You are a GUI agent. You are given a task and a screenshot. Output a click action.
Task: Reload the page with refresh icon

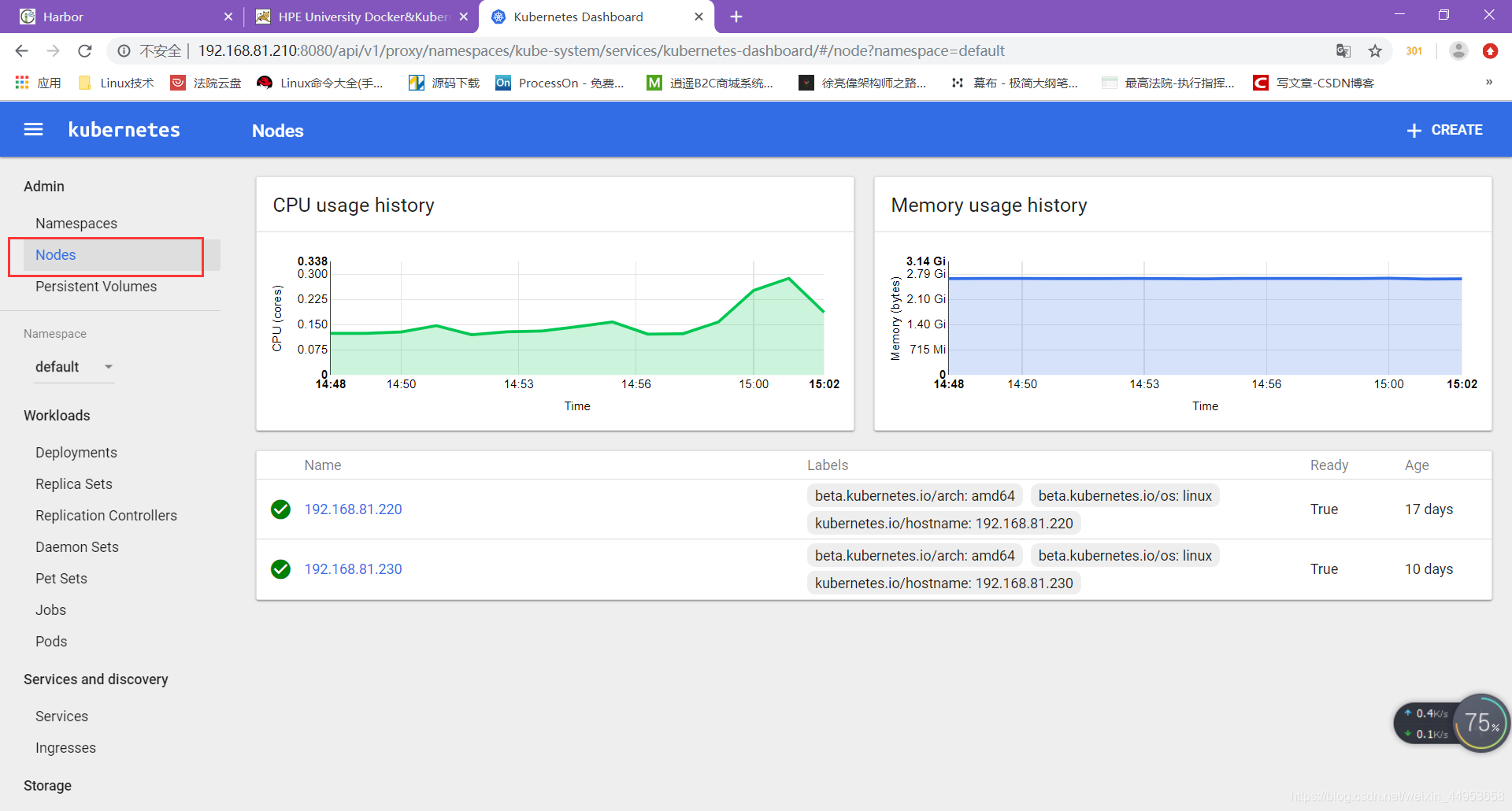tap(85, 51)
